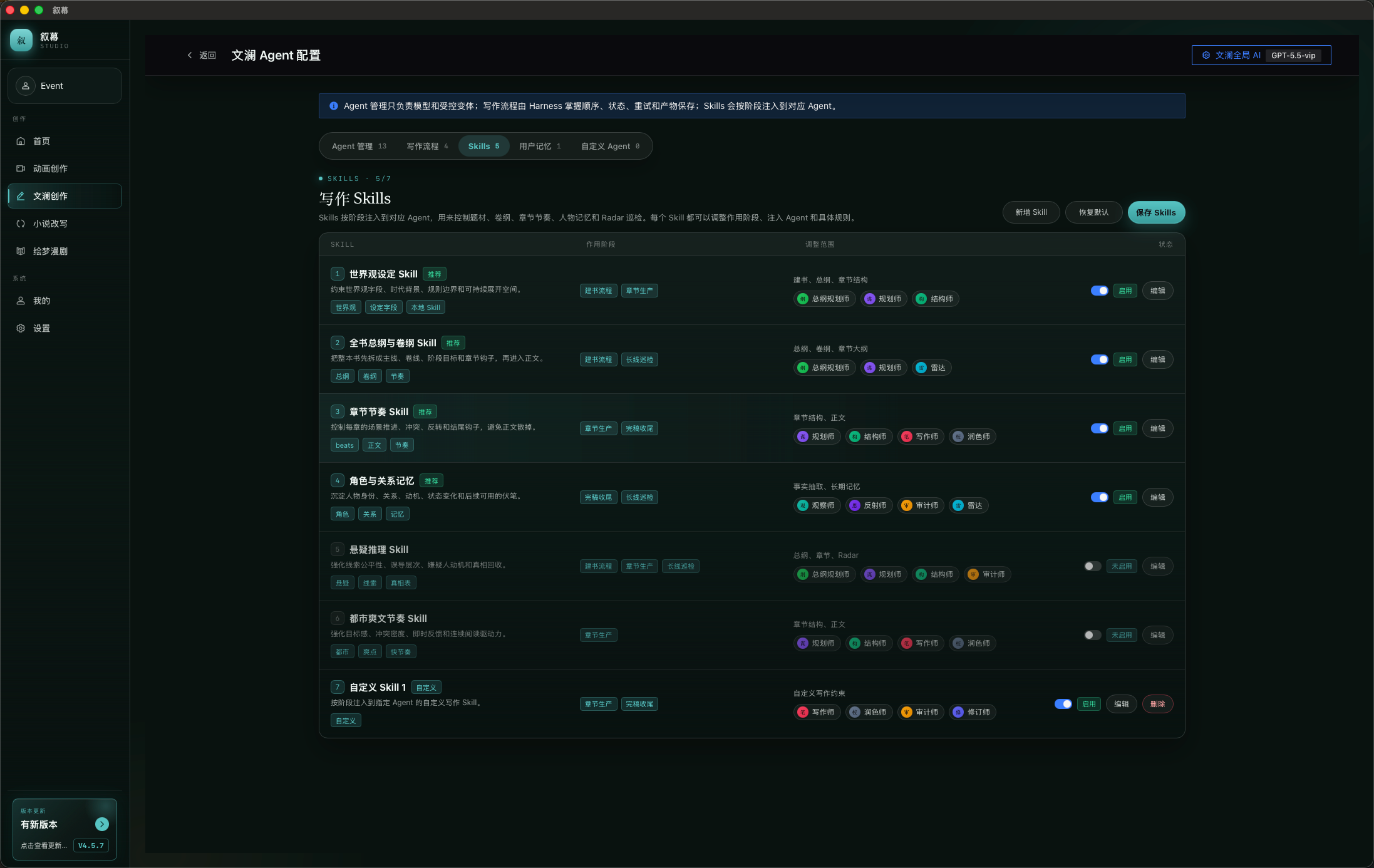
Task: Delete 自定义 Skill 1 with 删除
Action: pyautogui.click(x=1157, y=704)
